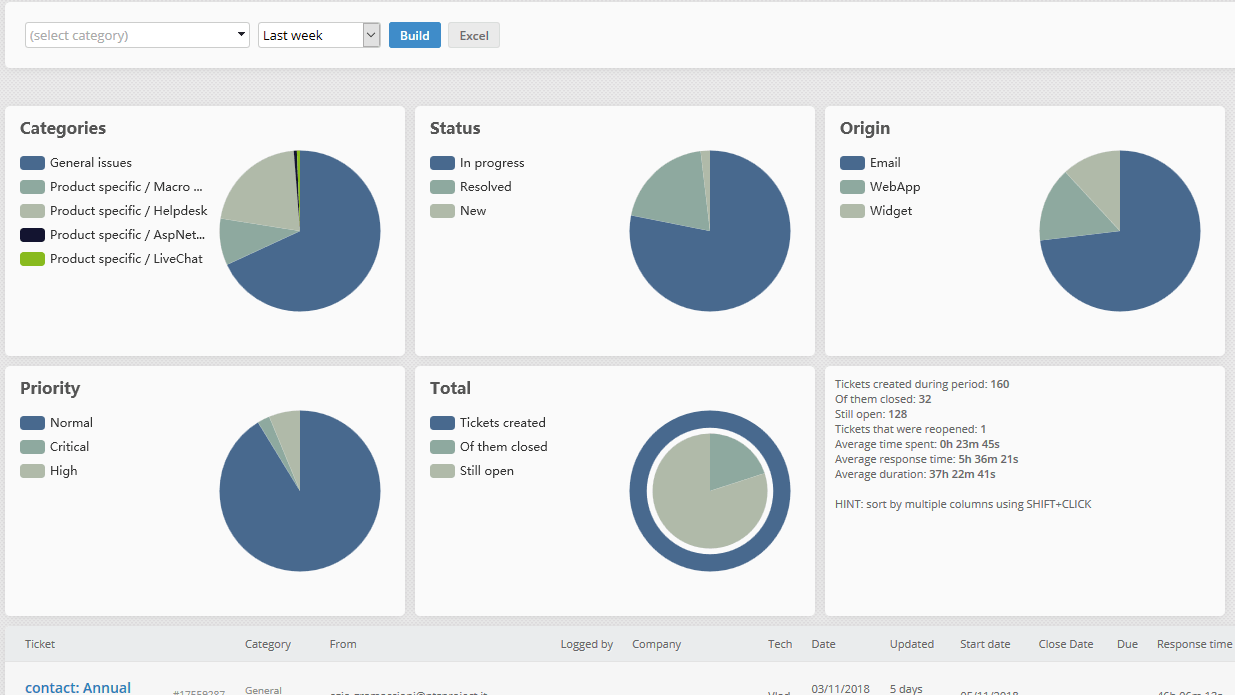The image size is (1235, 695).
Task: Click the Build button
Action: 414,35
